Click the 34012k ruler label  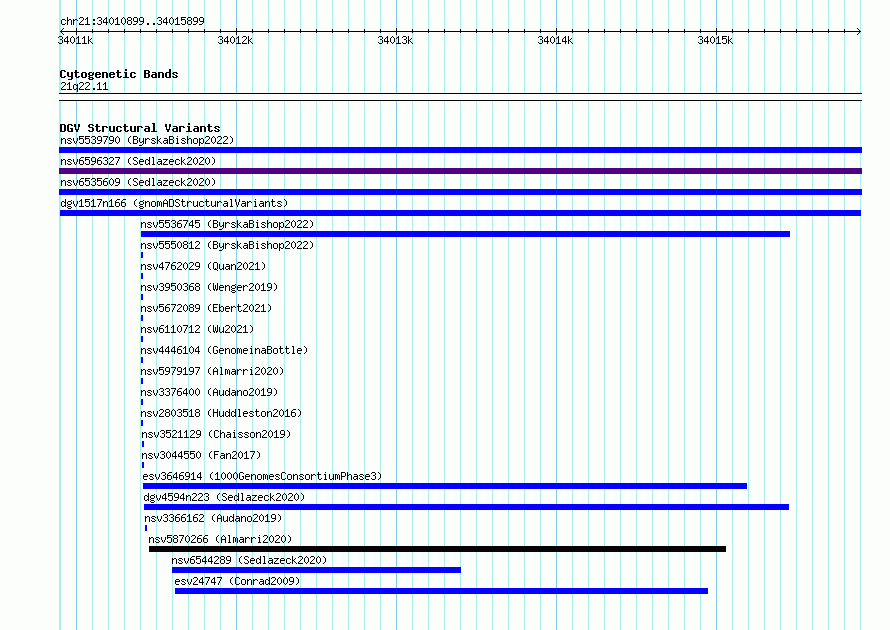click(x=236, y=40)
